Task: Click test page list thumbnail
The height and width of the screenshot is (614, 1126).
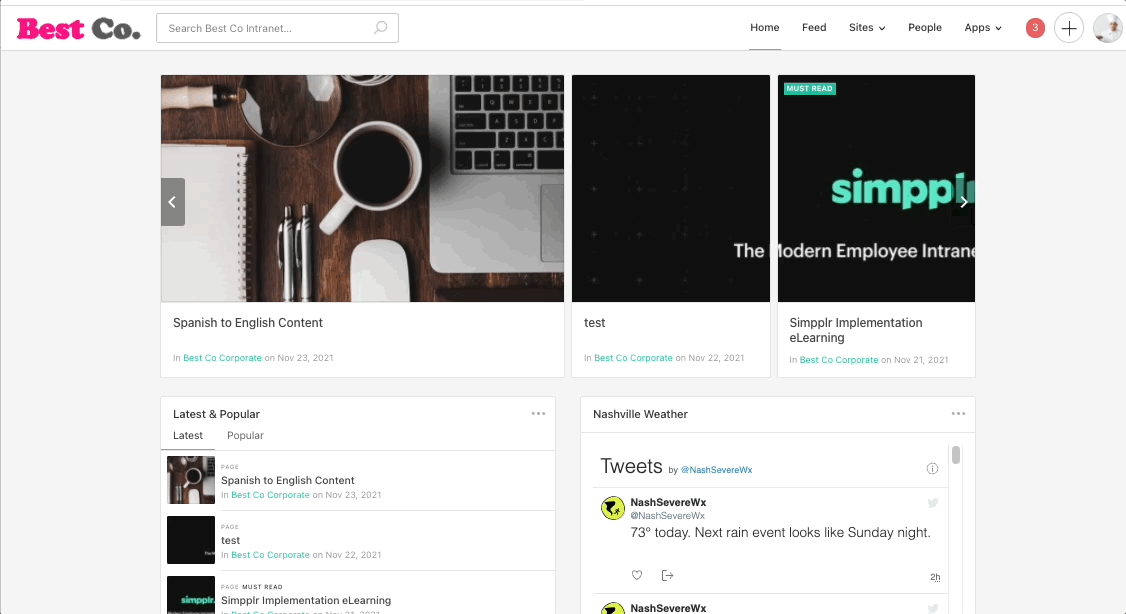Action: 191,540
